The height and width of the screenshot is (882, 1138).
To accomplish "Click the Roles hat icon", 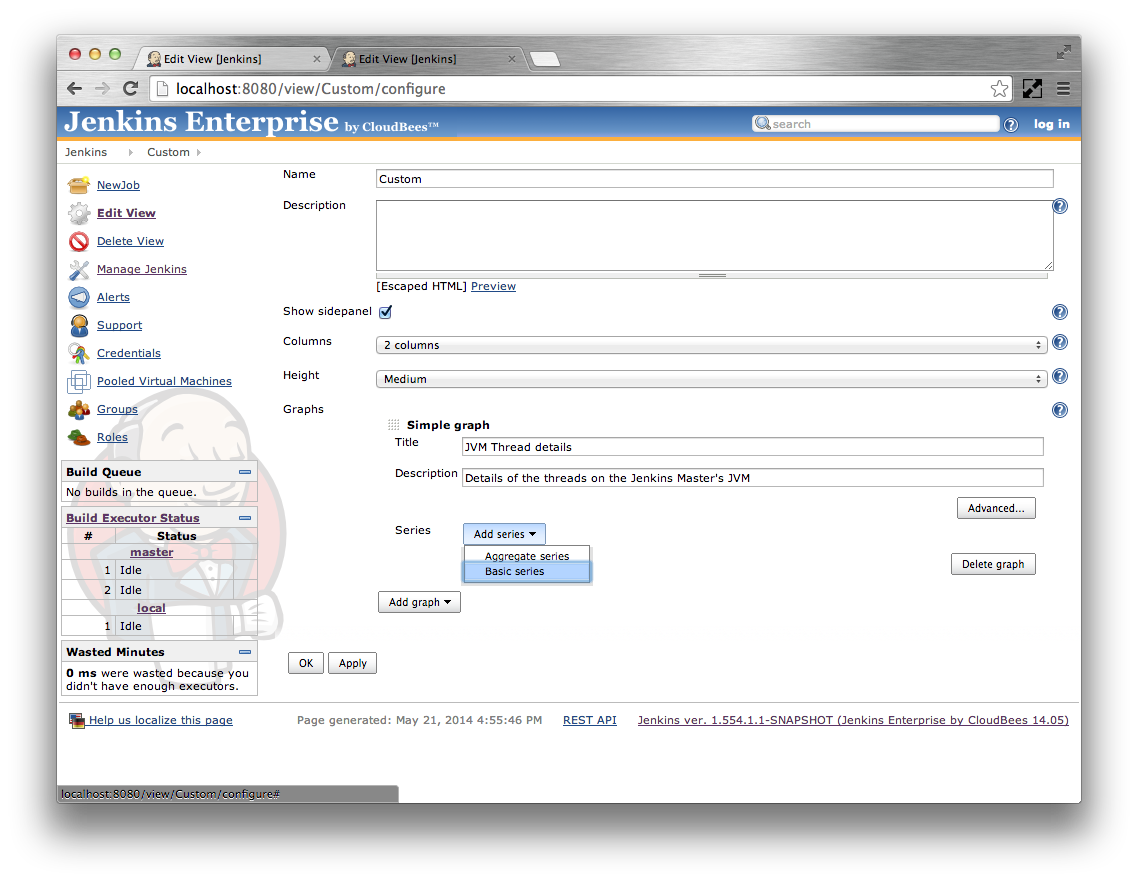I will (78, 437).
